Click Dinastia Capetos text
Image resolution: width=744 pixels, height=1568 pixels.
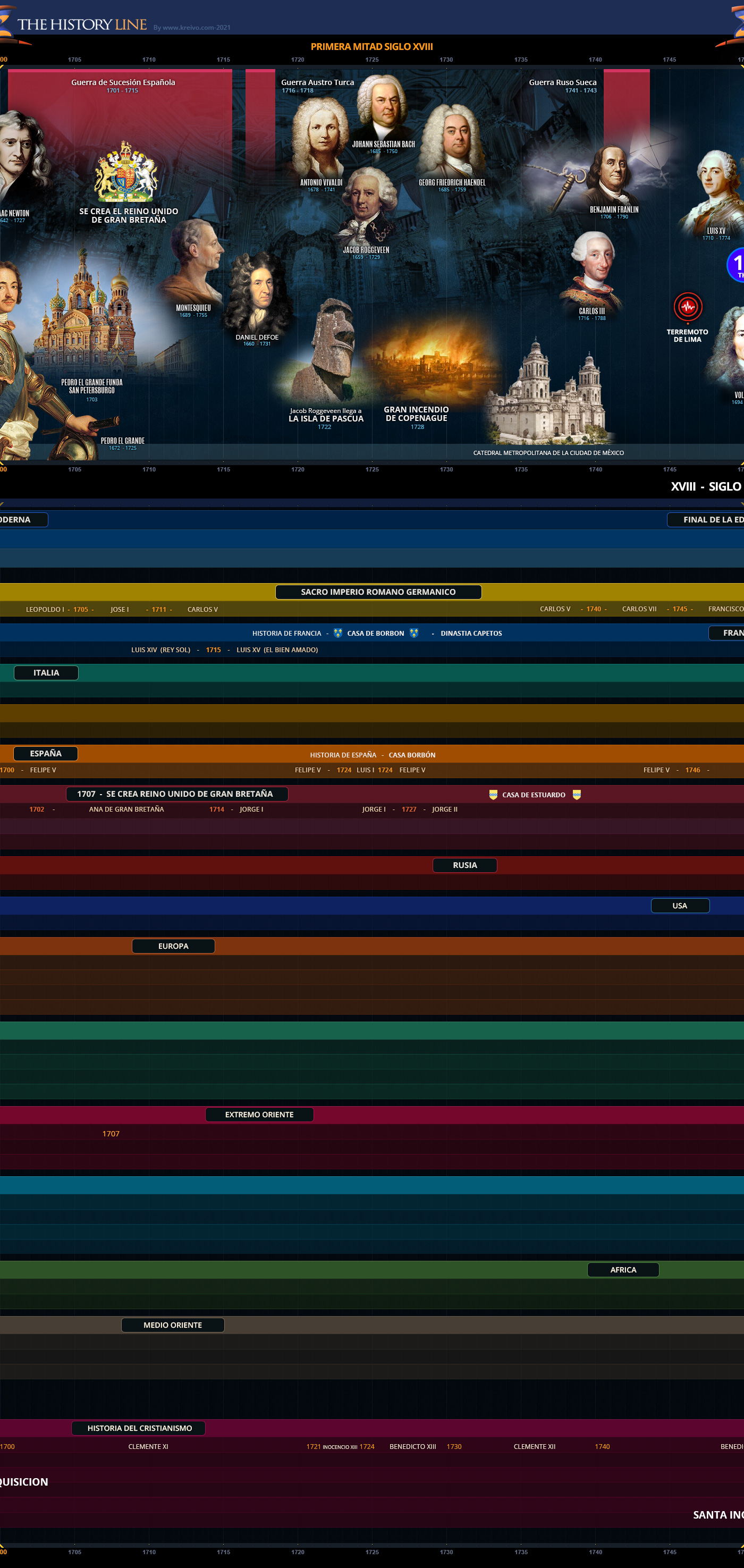471,633
